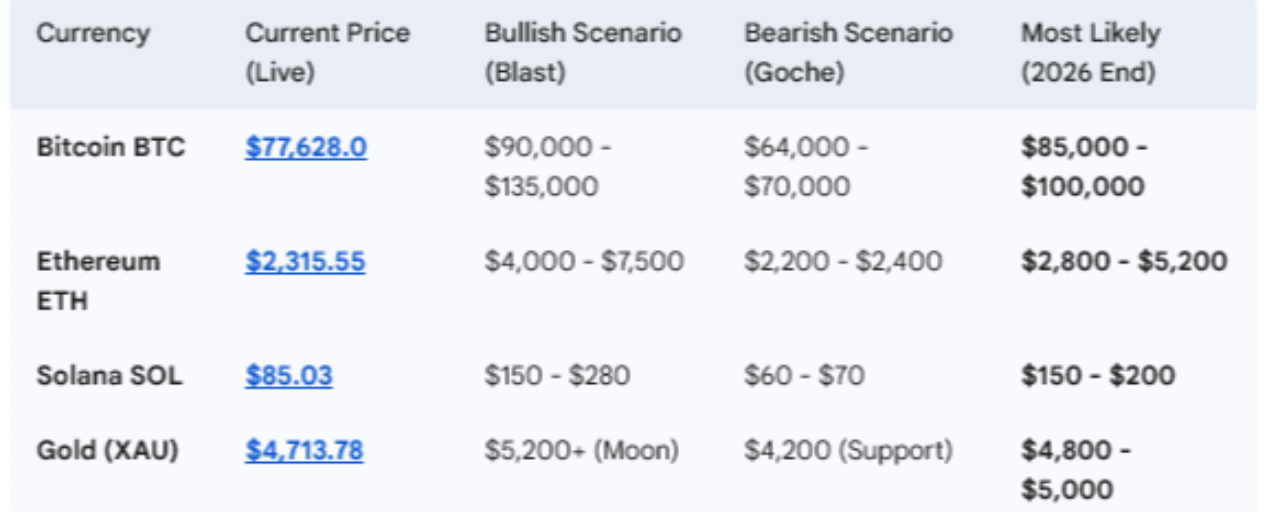The image size is (1280, 512).
Task: Click the Gold (XAU) row label
Action: (x=107, y=450)
